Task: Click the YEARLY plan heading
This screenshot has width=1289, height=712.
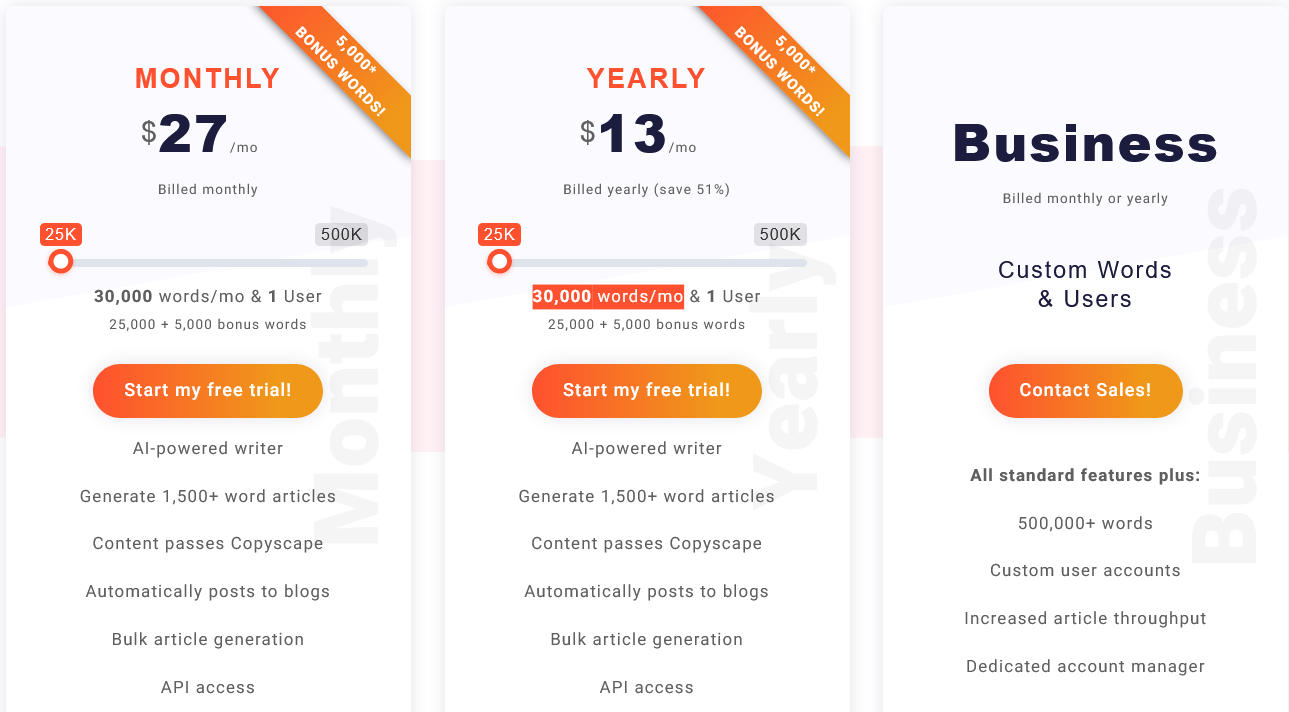Action: coord(647,79)
